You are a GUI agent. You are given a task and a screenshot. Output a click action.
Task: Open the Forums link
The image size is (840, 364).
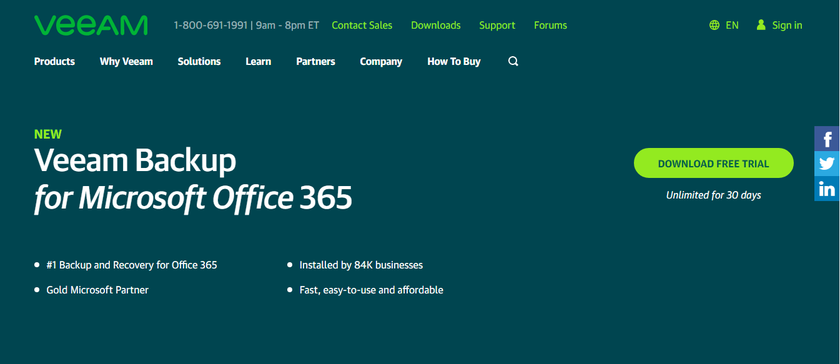[550, 25]
